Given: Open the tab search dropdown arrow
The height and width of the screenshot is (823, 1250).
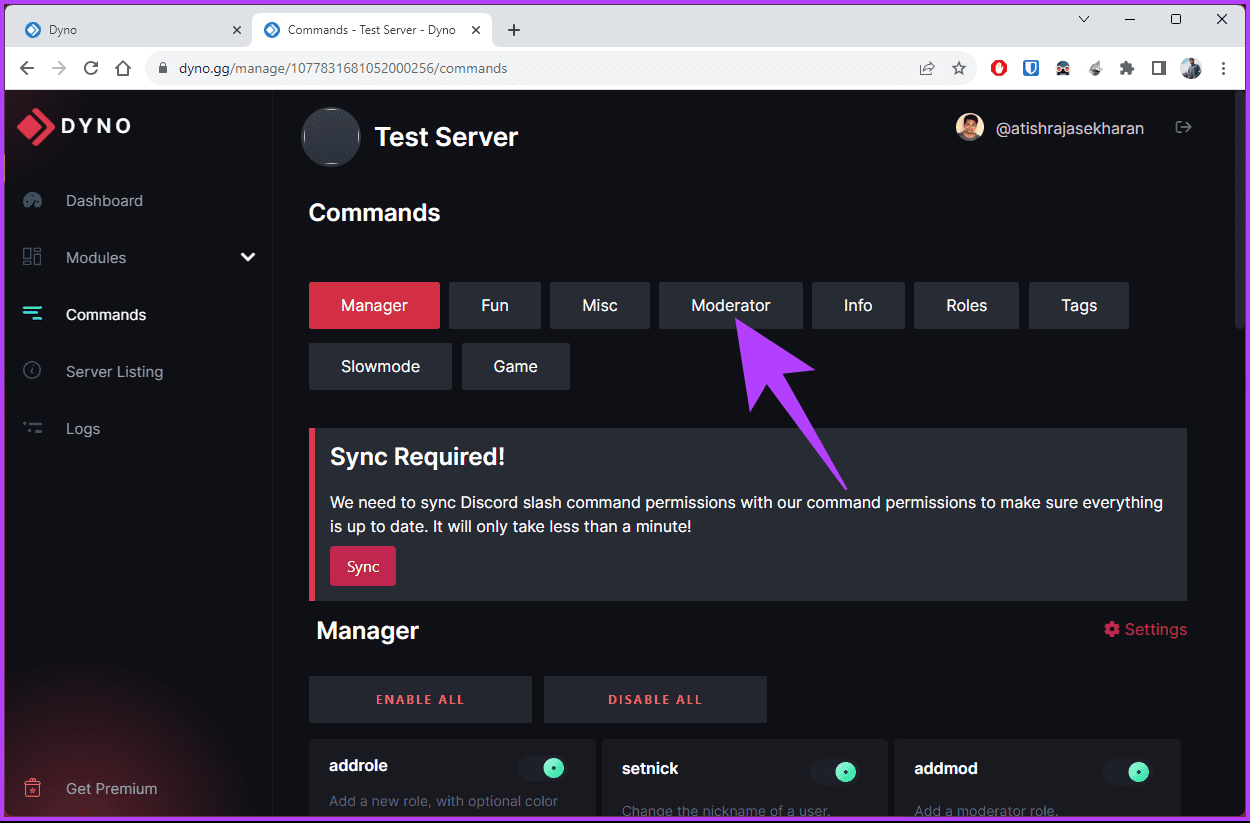Looking at the screenshot, I should [x=1084, y=19].
